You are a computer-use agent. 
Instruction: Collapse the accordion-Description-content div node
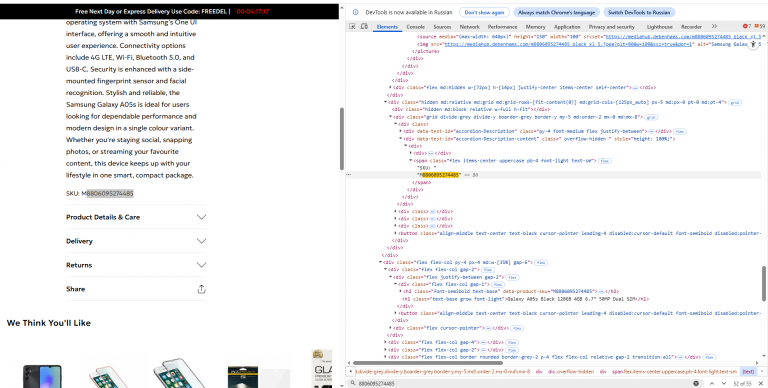tap(400, 139)
